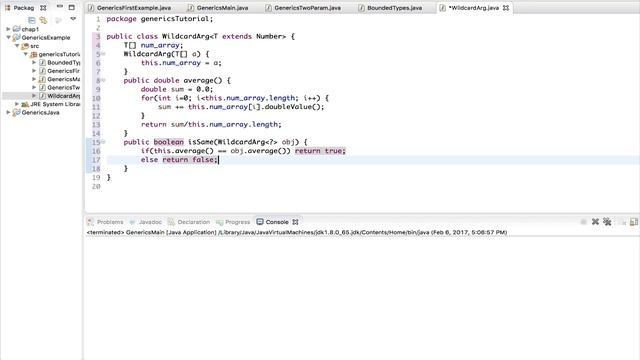Click 'return true;' on line 16
640x360 pixels.
tap(320, 151)
